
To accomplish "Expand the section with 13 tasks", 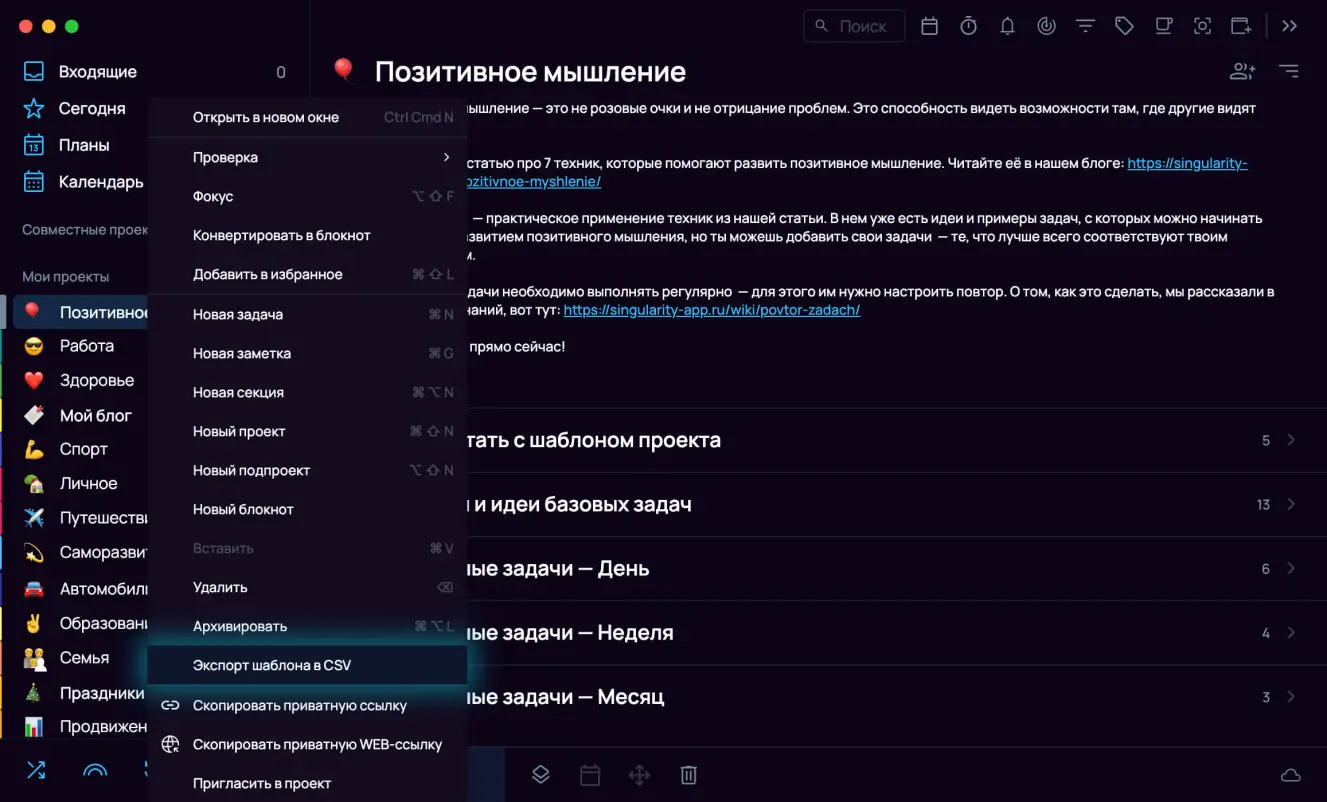I will pyautogui.click(x=1291, y=504).
